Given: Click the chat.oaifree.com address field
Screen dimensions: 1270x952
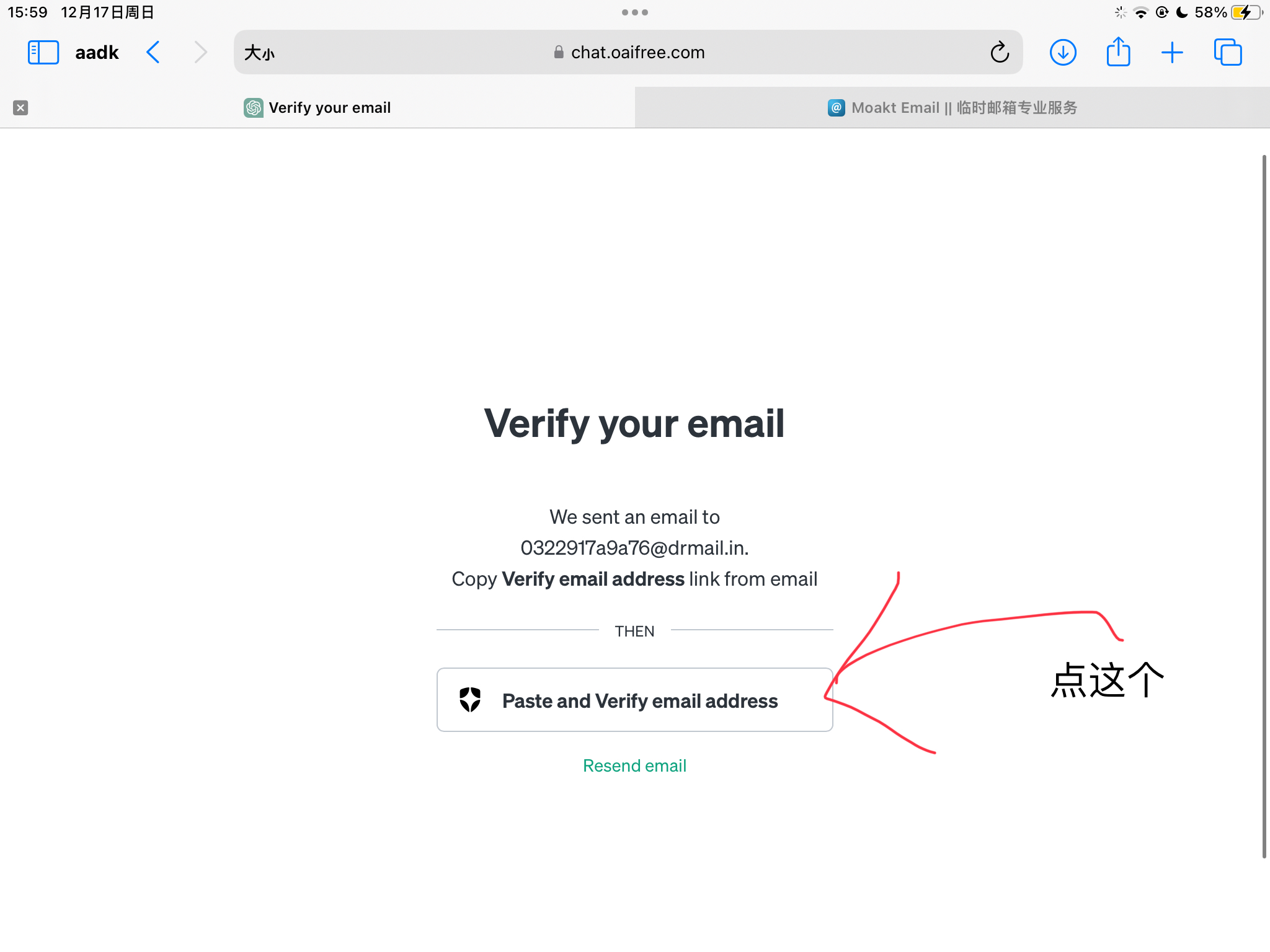Looking at the screenshot, I should [628, 53].
